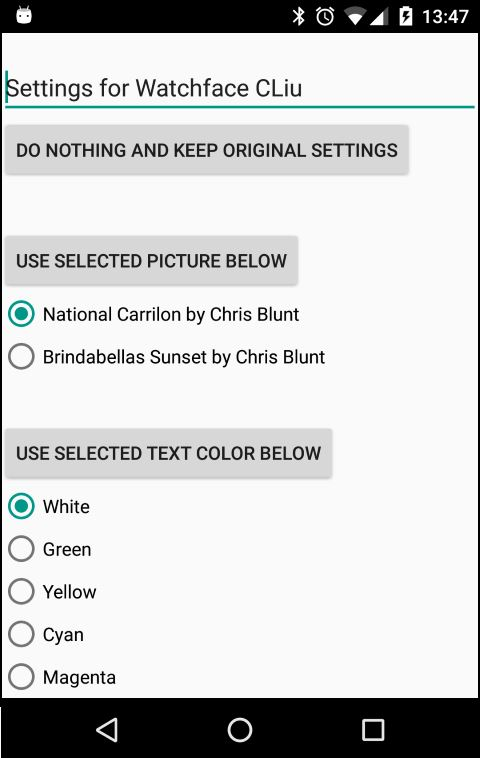Select National Carrilon by Chris Blunt
The height and width of the screenshot is (758, 480).
tap(154, 314)
